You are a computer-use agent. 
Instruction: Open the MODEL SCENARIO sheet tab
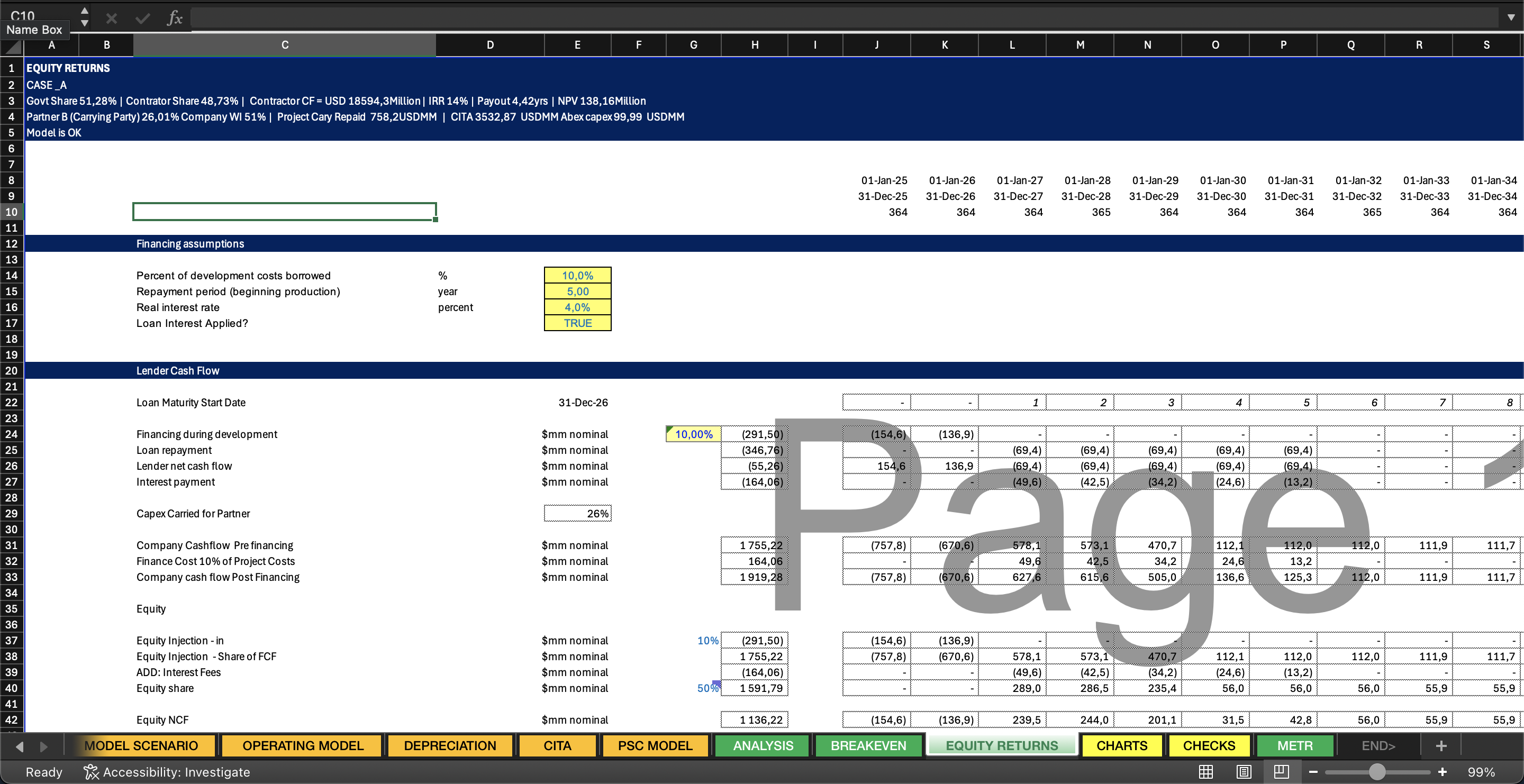tap(141, 745)
